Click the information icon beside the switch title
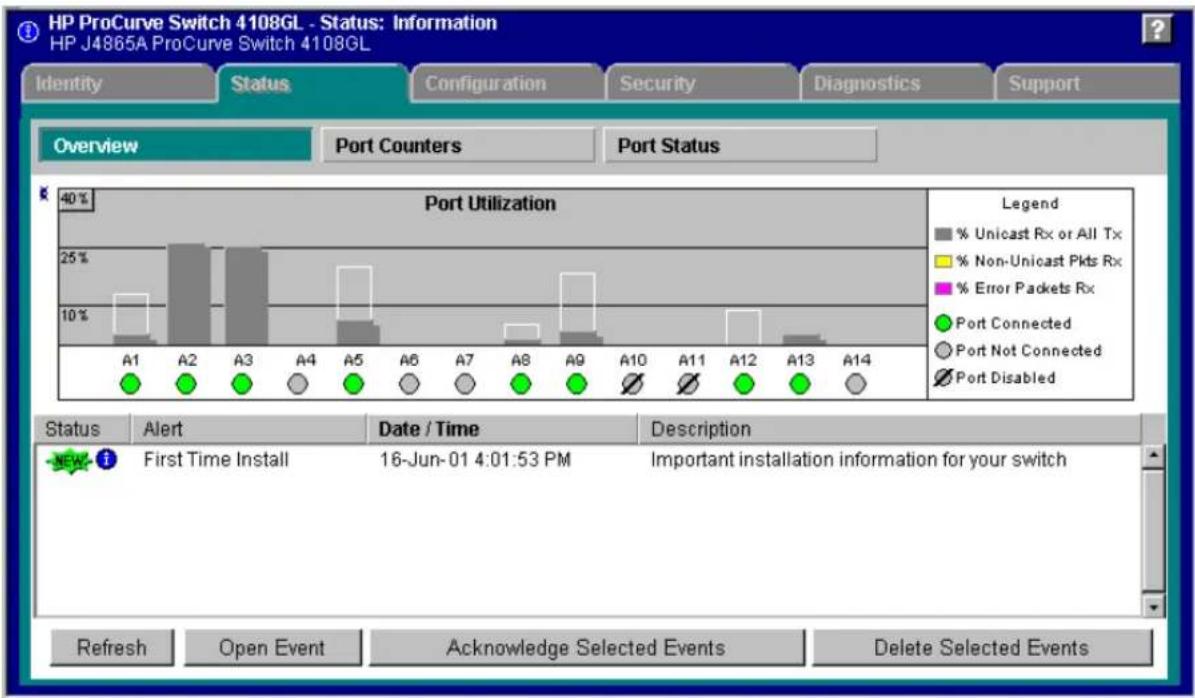 28,32
